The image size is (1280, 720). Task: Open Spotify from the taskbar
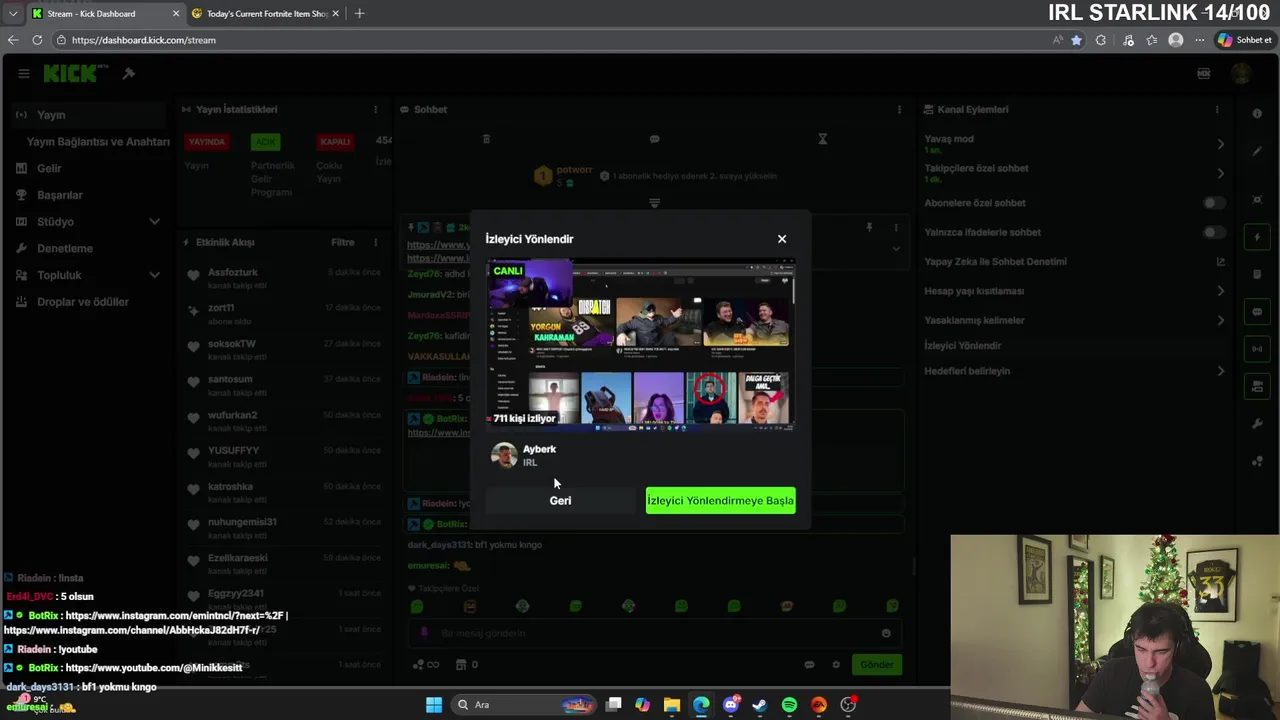[789, 705]
